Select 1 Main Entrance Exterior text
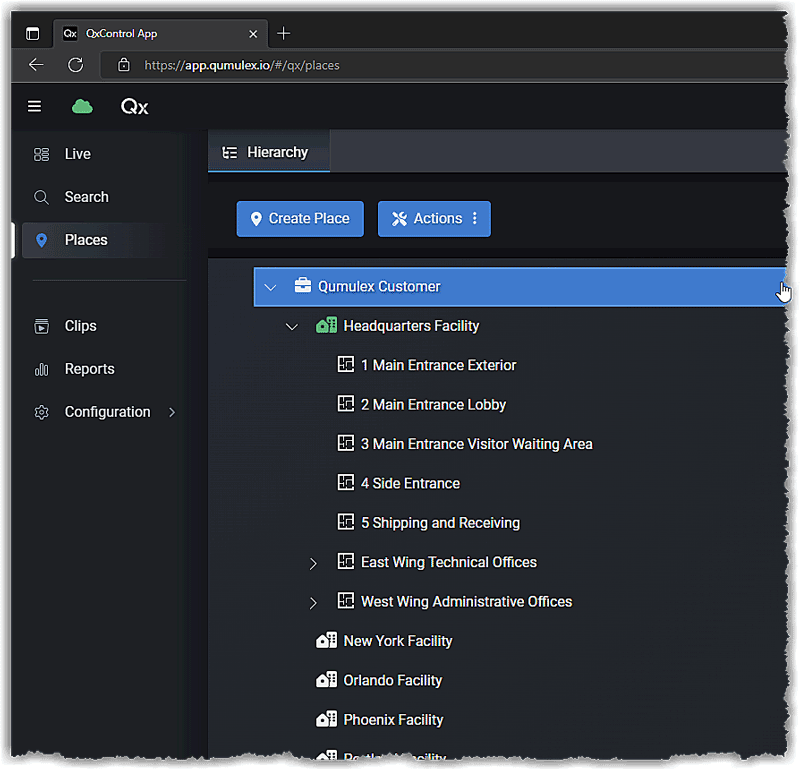Viewport: 800px width, 770px height. (439, 365)
